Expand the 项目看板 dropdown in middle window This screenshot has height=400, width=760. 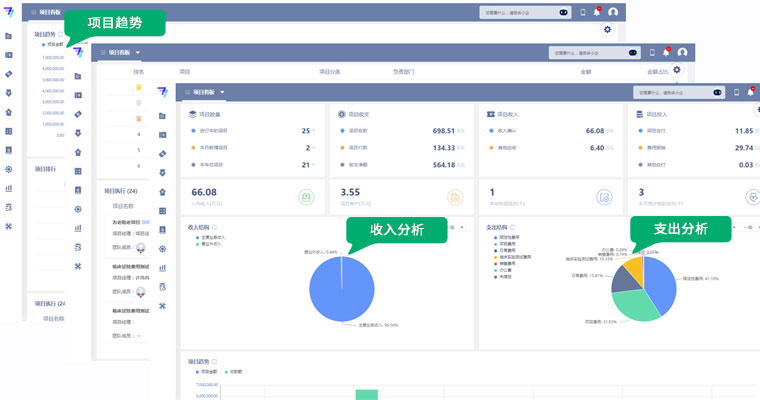coord(138,52)
